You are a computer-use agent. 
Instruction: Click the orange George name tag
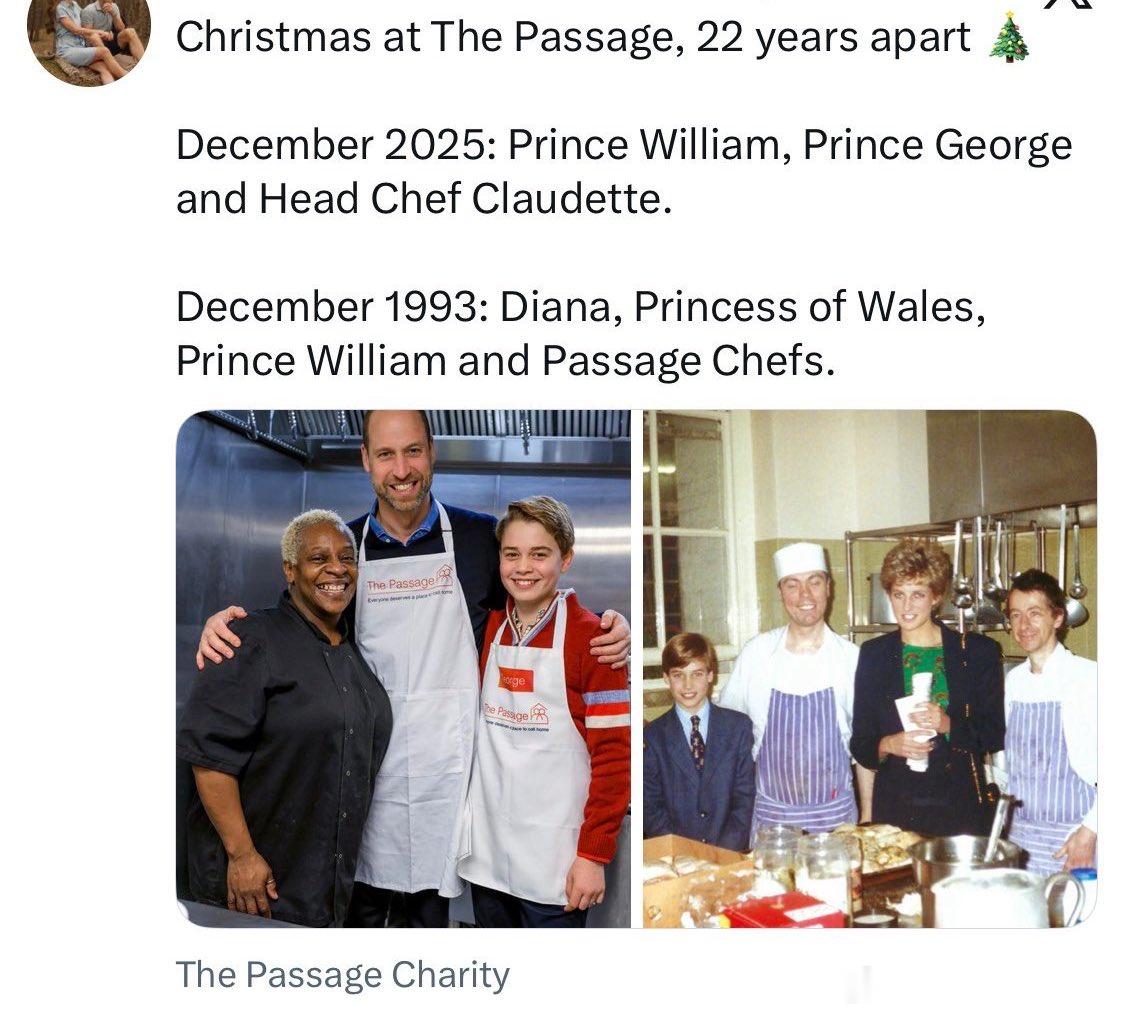[516, 679]
